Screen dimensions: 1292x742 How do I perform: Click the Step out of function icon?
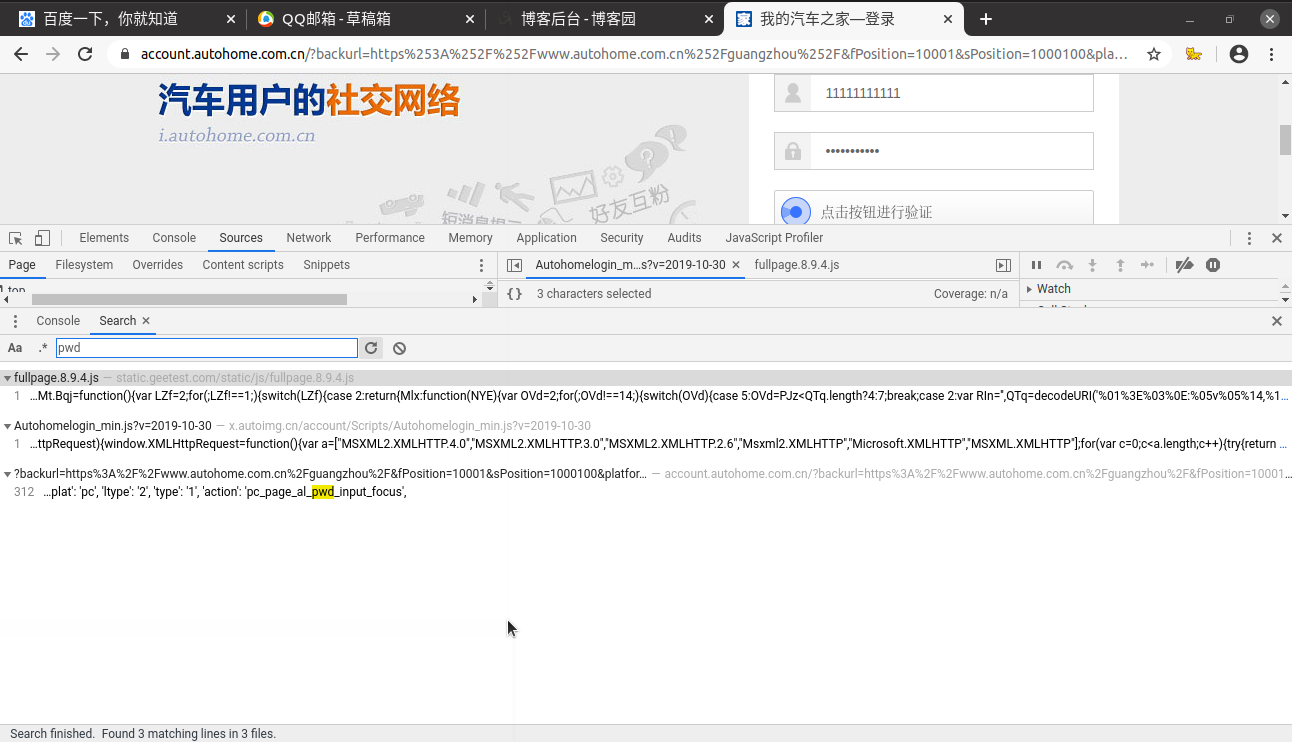point(1120,265)
